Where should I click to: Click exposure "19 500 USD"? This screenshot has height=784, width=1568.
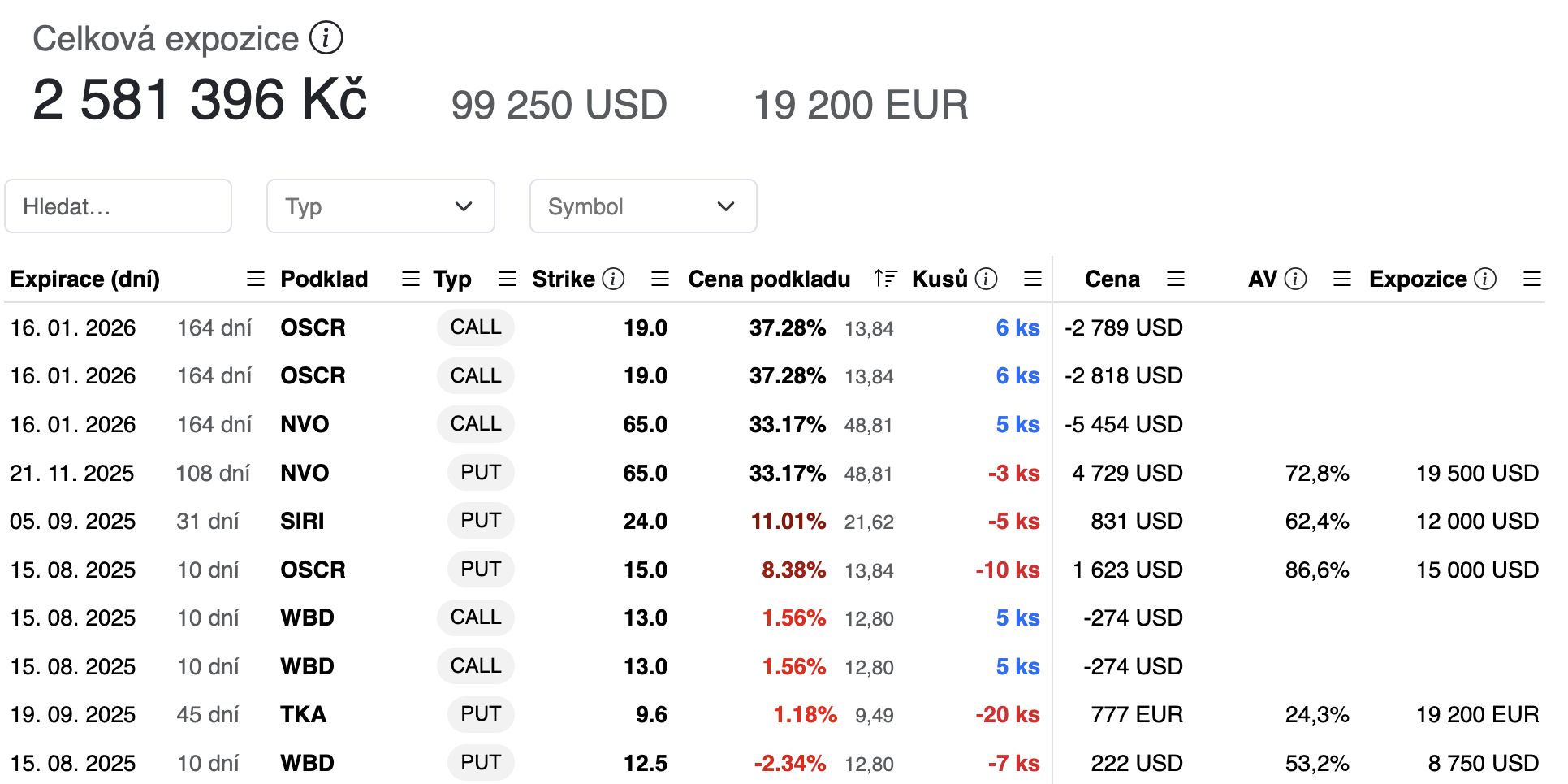(1478, 473)
